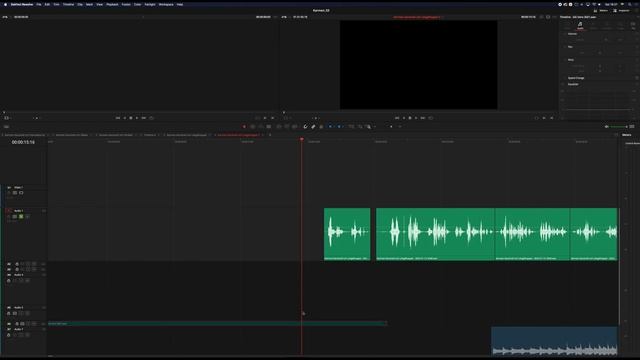640x360 pixels.
Task: Click the red playhead on the ruler
Action: [x=302, y=140]
